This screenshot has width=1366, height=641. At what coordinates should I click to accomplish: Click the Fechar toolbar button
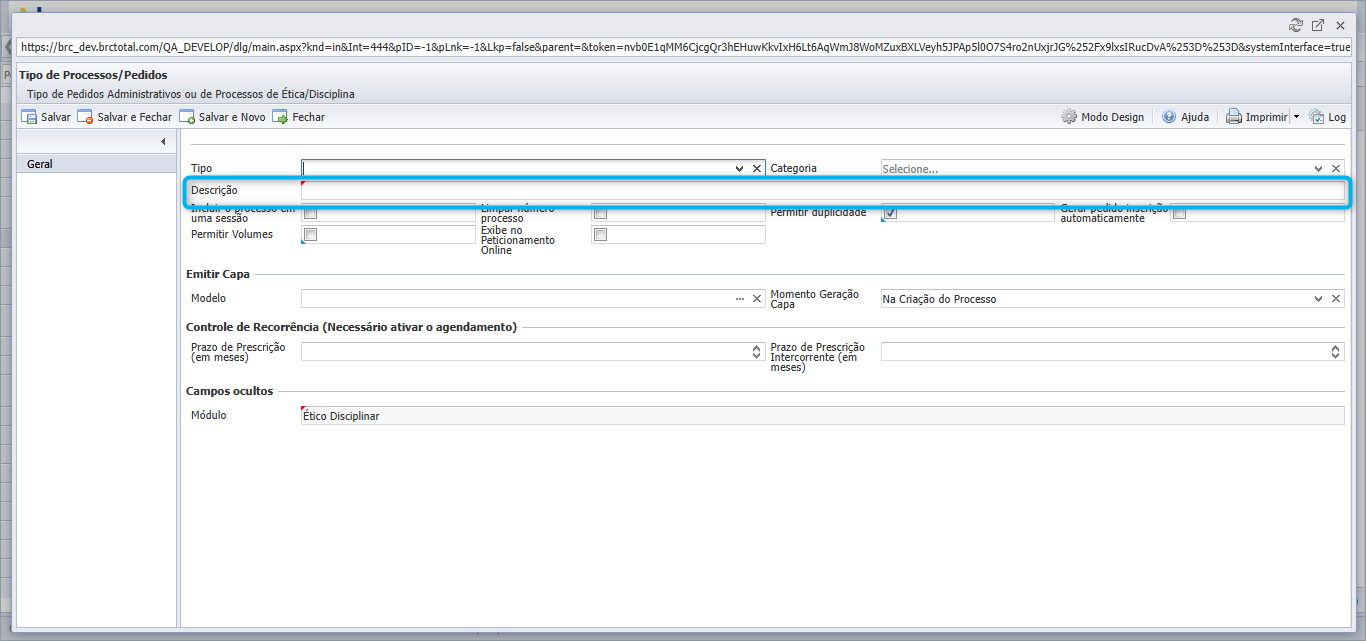[x=298, y=117]
